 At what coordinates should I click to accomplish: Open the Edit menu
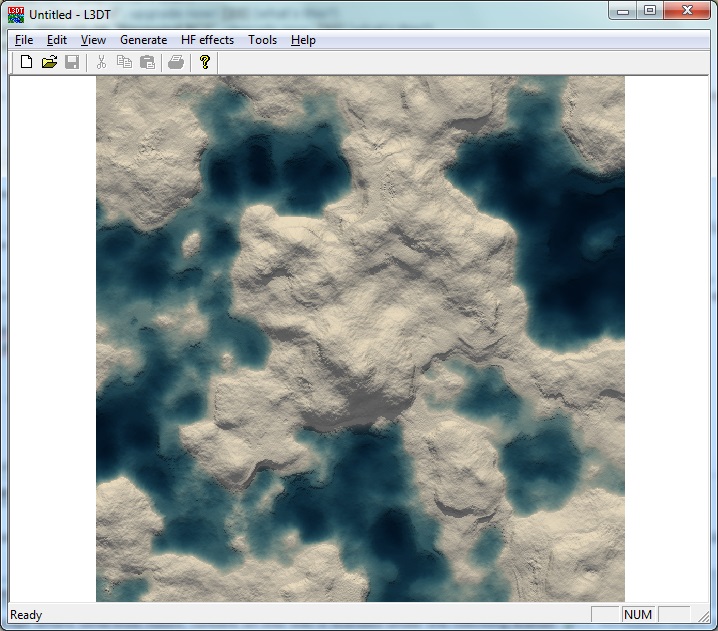[57, 40]
